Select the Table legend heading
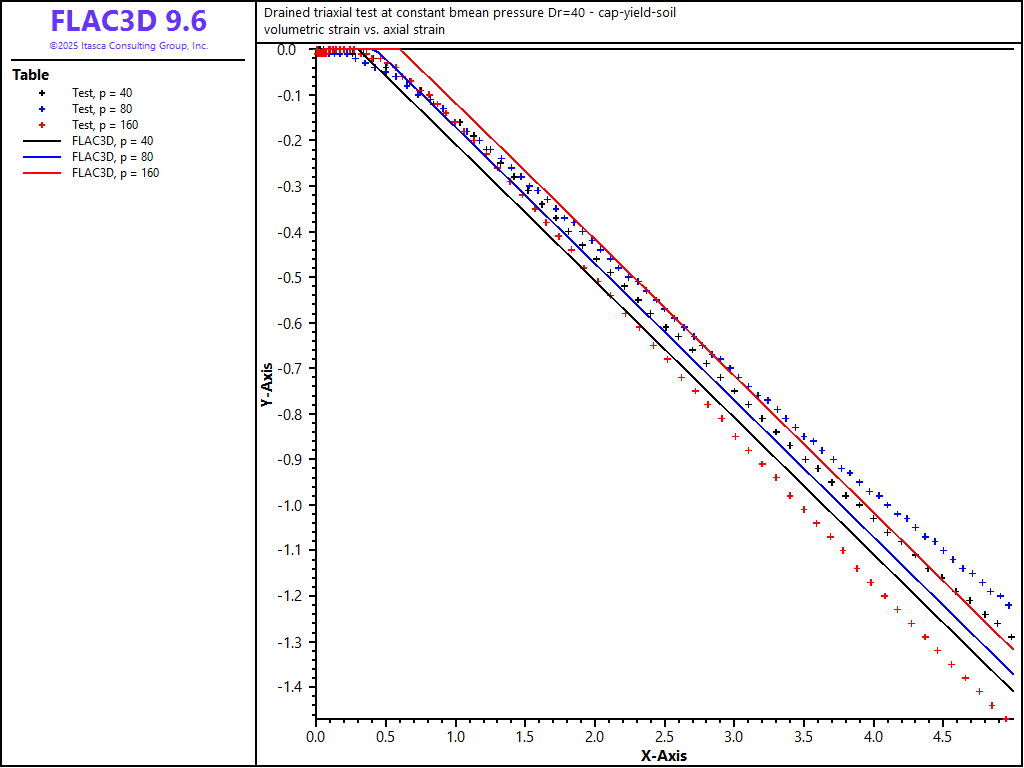1024x768 pixels. pos(30,75)
